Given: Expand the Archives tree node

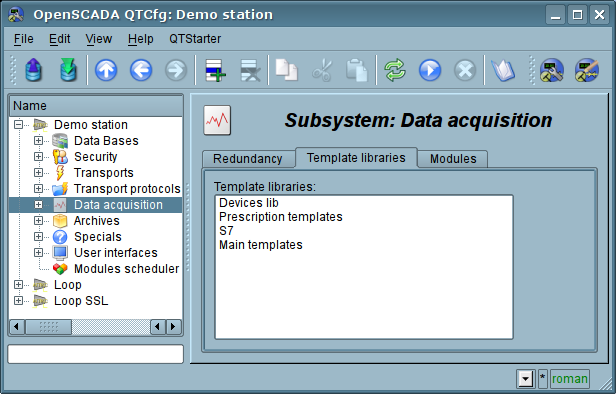Looking at the screenshot, I should coord(38,220).
